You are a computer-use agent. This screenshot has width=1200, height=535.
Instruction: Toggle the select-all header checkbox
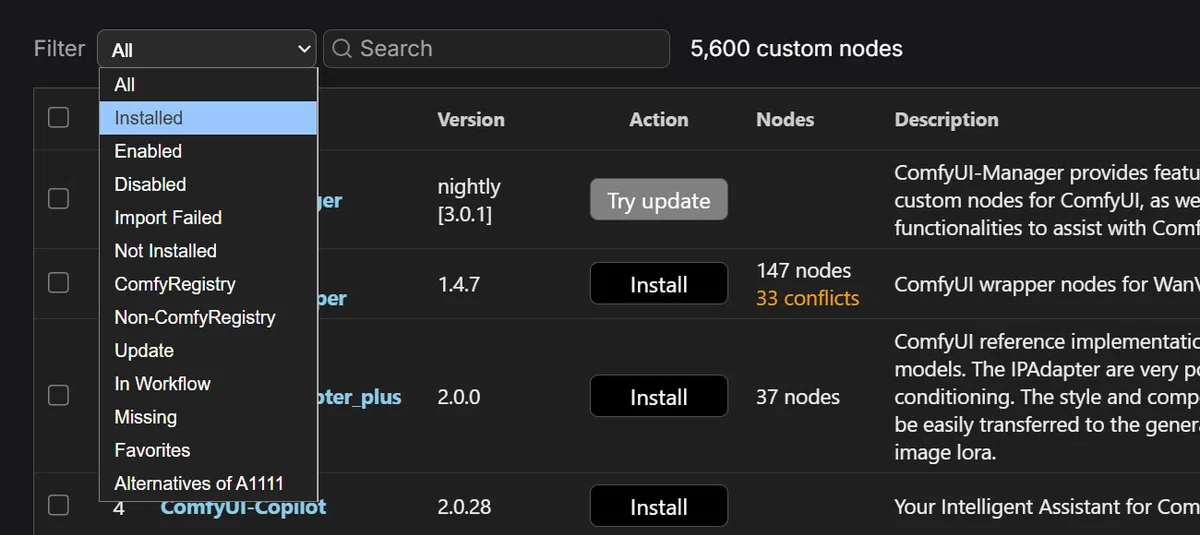click(x=59, y=118)
